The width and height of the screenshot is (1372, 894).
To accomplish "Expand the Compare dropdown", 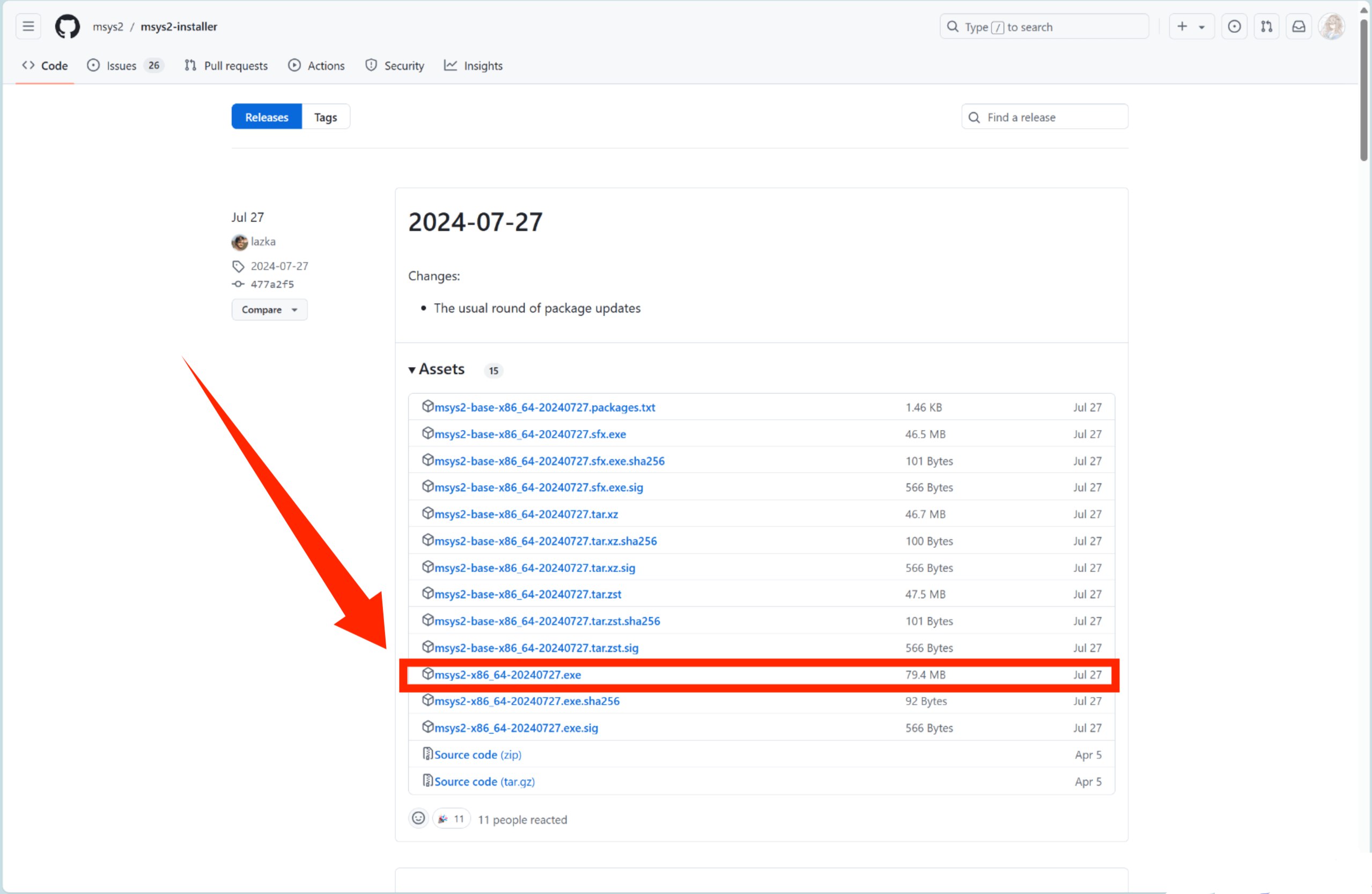I will coord(269,310).
